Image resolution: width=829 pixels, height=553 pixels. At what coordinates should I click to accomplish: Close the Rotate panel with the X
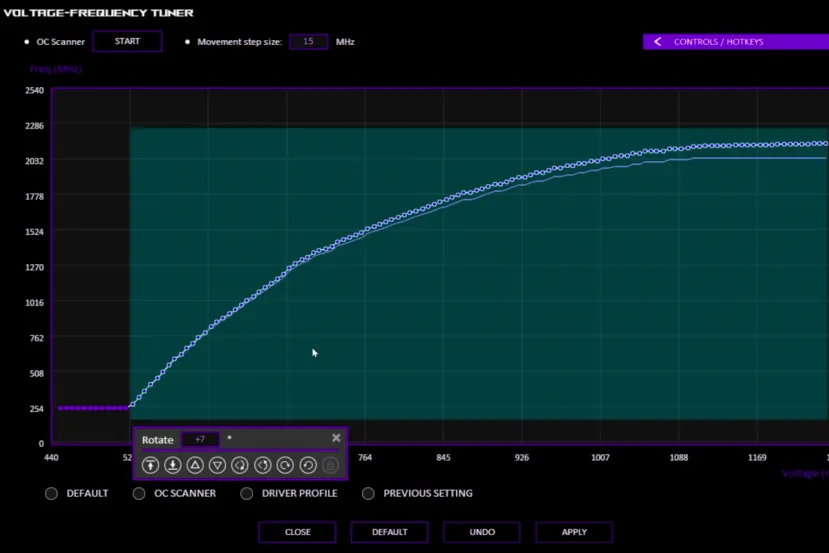pyautogui.click(x=336, y=438)
